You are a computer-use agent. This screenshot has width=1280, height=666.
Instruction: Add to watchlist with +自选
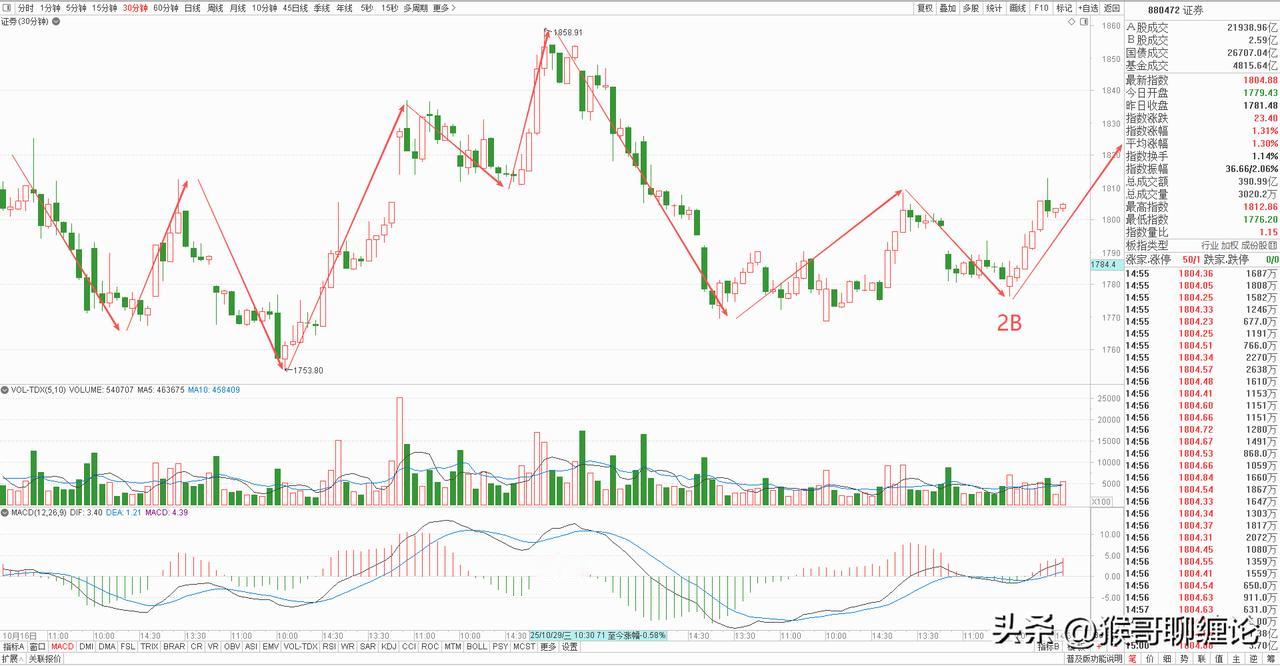[1088, 7]
